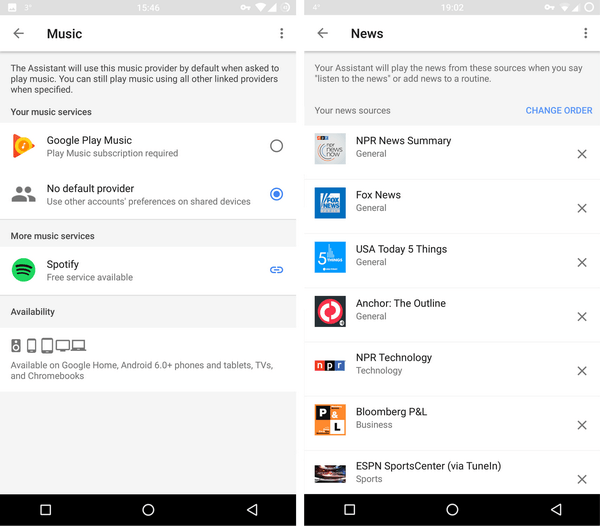Tap the 'Availability' heading
This screenshot has width=600, height=526.
[33, 312]
